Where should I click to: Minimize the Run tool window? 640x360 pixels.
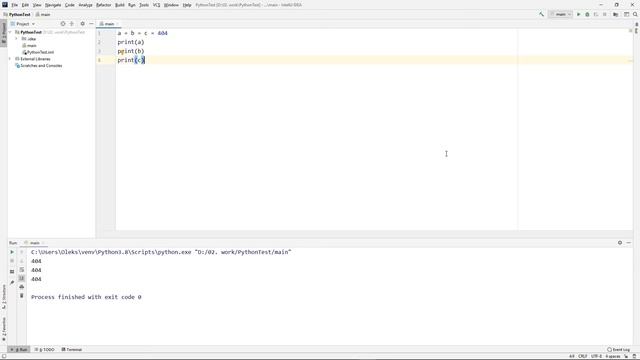(x=629, y=242)
